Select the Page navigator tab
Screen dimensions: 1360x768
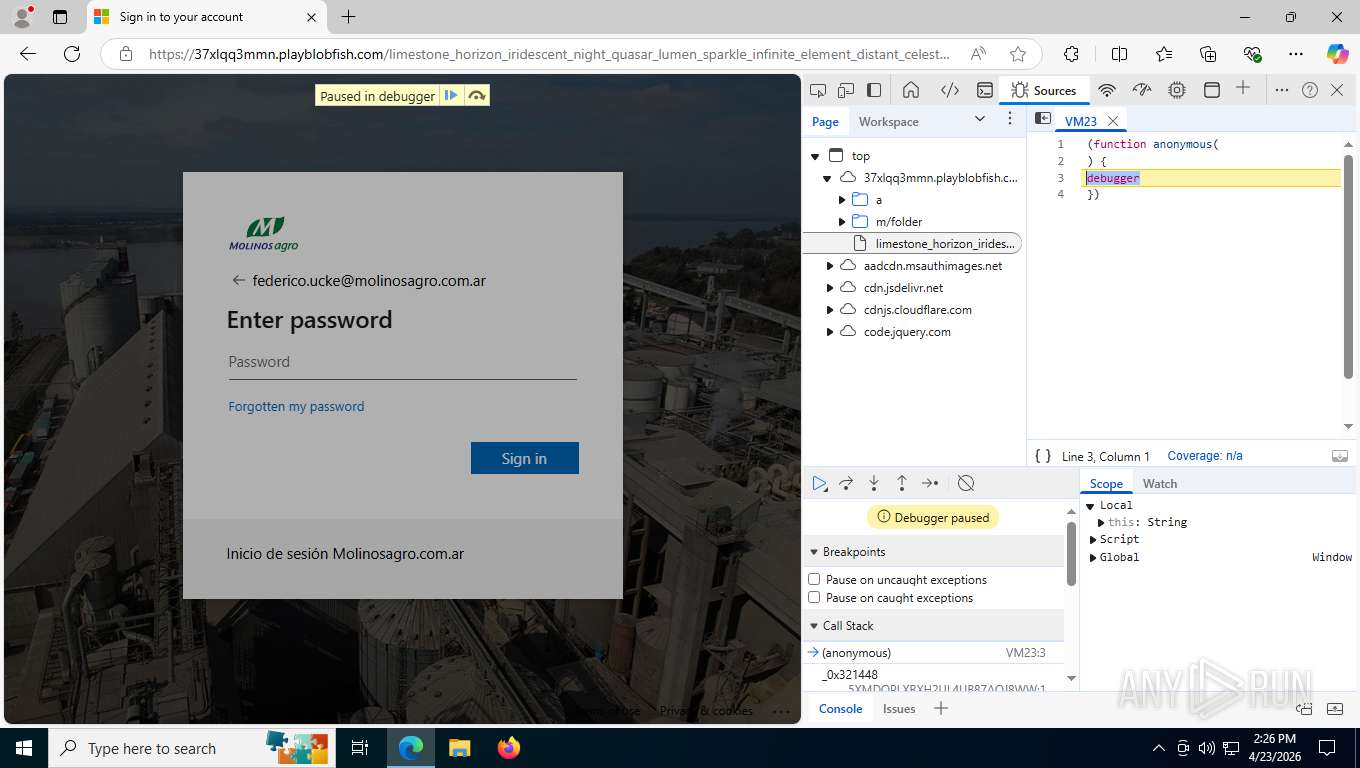point(825,121)
